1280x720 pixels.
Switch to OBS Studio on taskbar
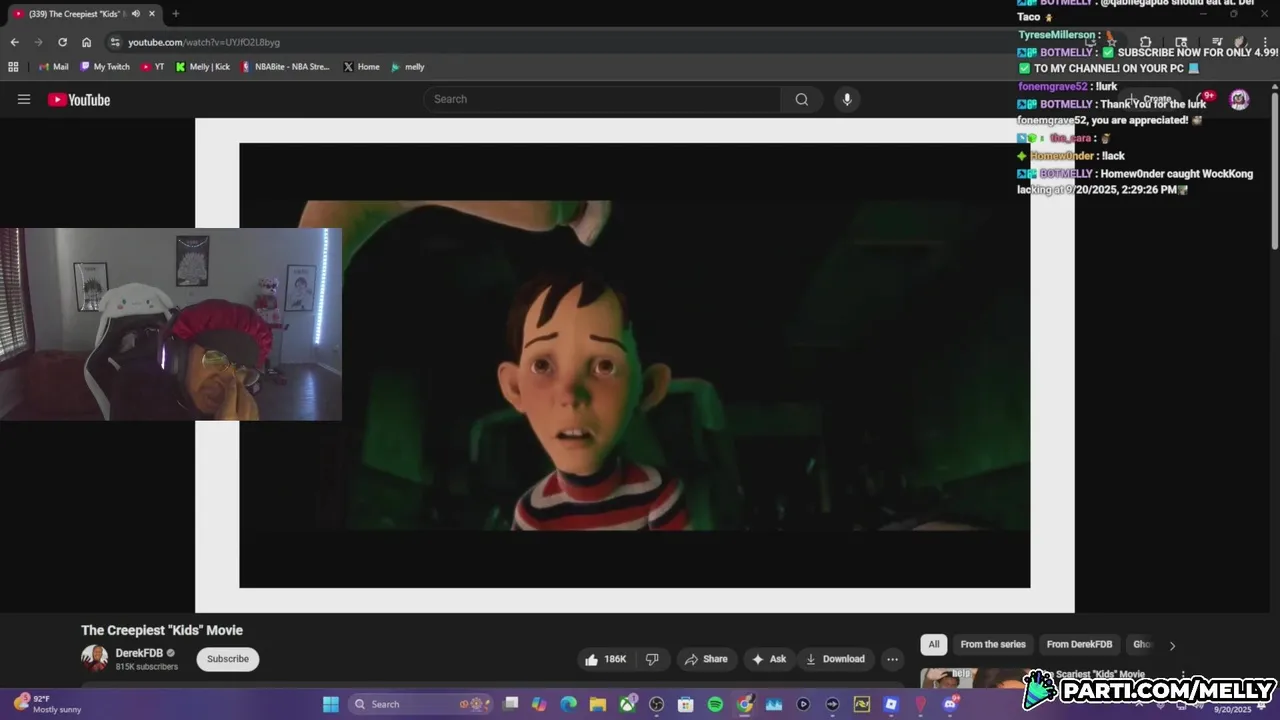[657, 704]
